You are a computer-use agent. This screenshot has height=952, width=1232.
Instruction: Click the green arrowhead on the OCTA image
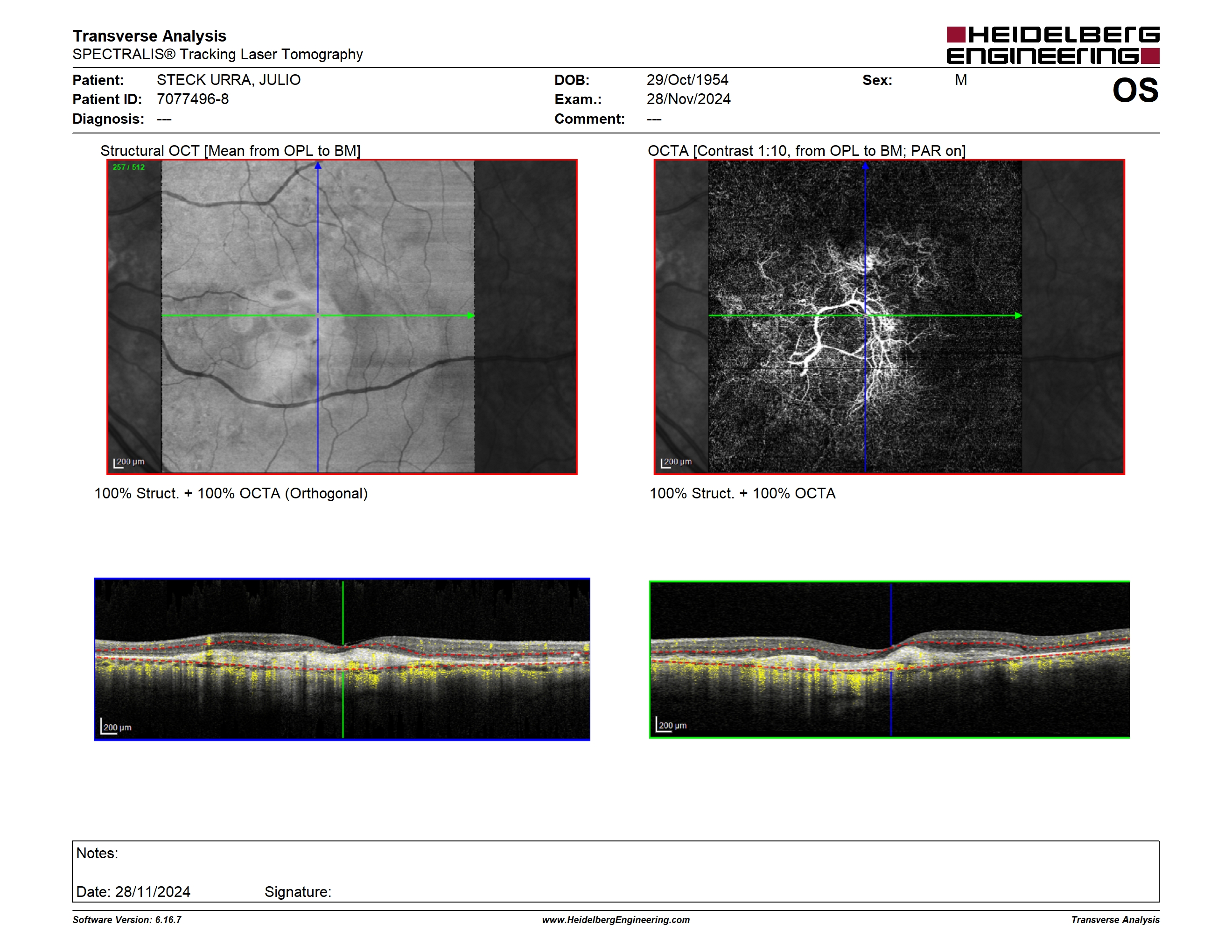[1018, 315]
